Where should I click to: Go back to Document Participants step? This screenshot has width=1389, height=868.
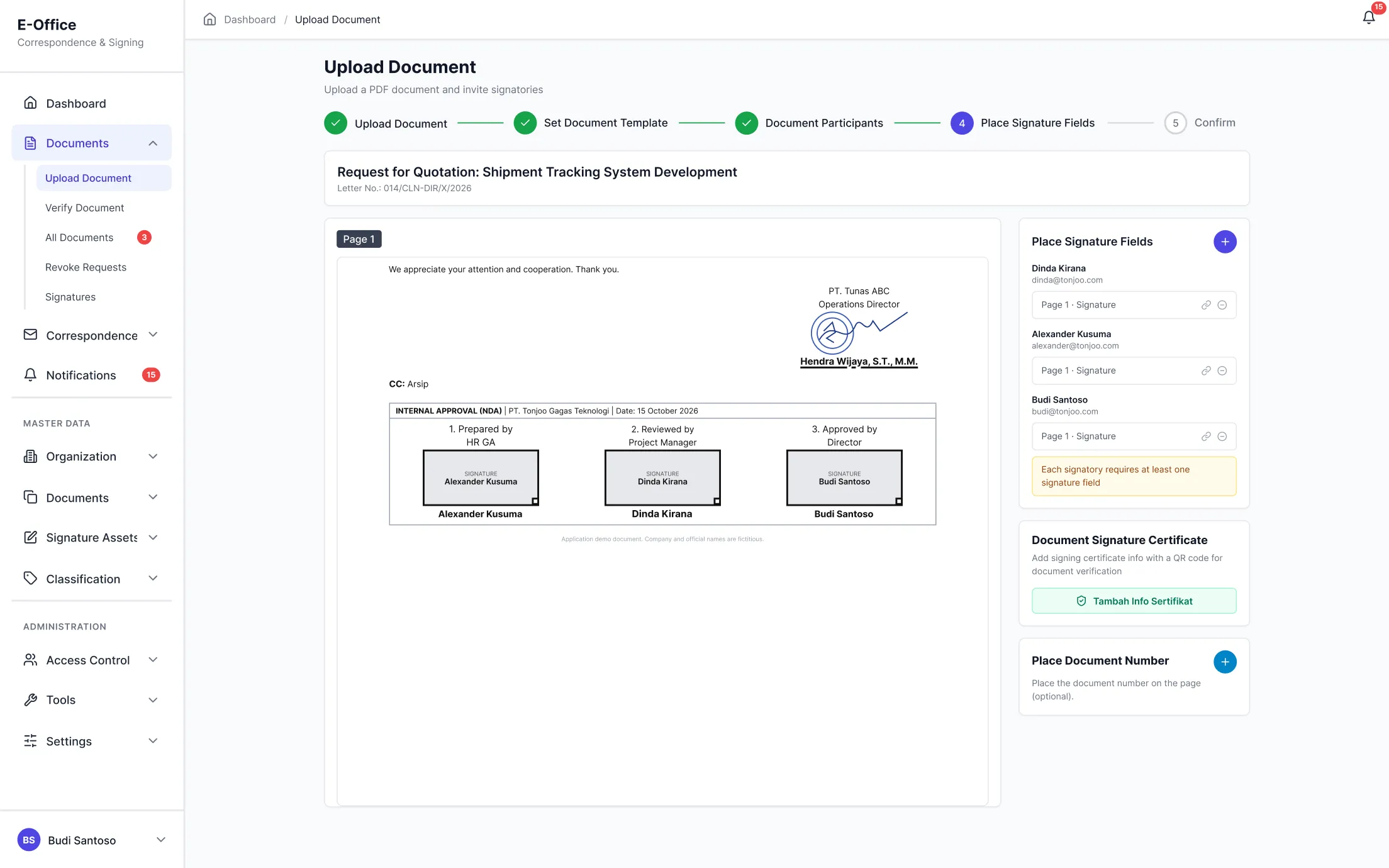[x=809, y=123]
